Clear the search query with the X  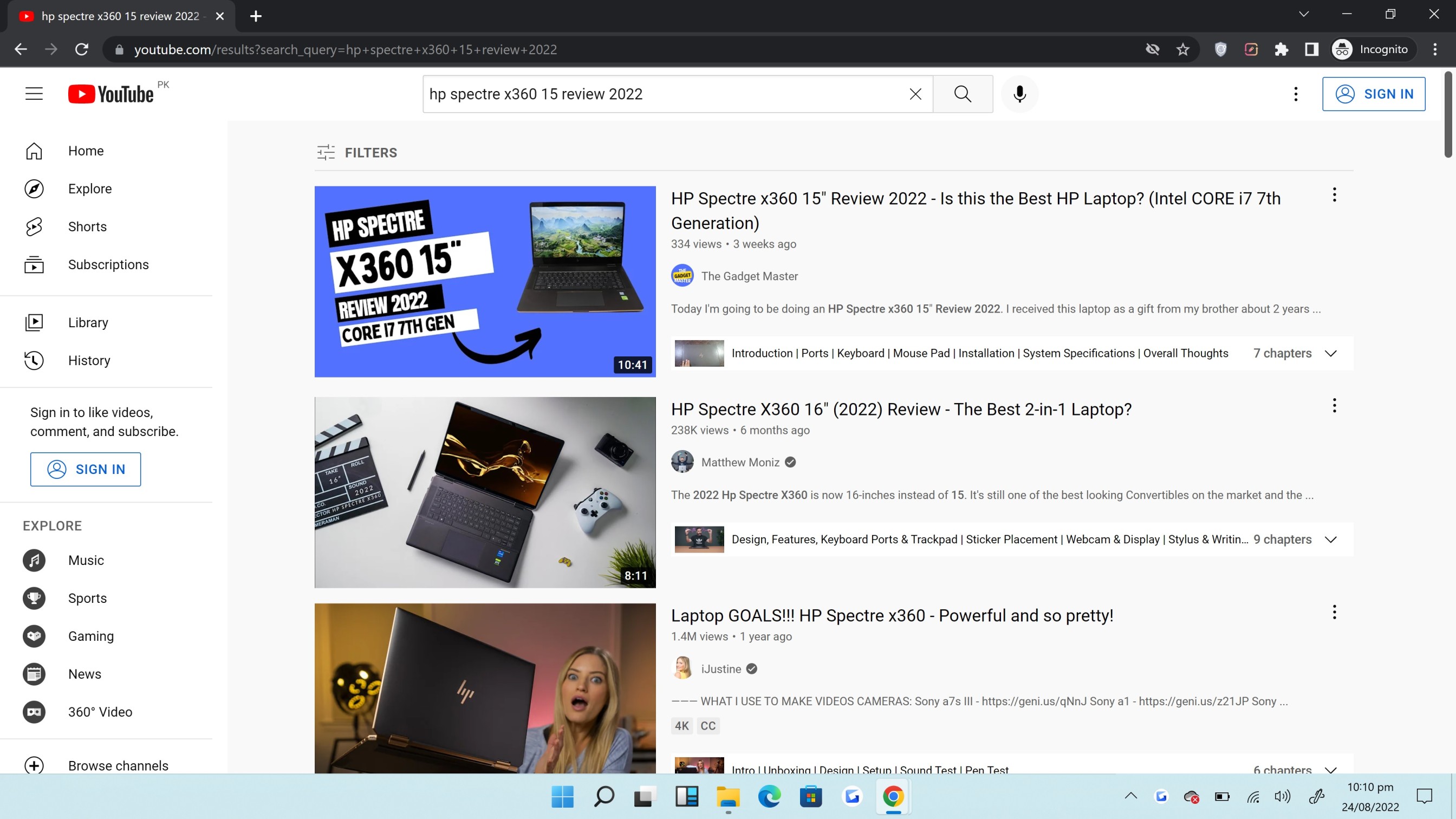(914, 94)
